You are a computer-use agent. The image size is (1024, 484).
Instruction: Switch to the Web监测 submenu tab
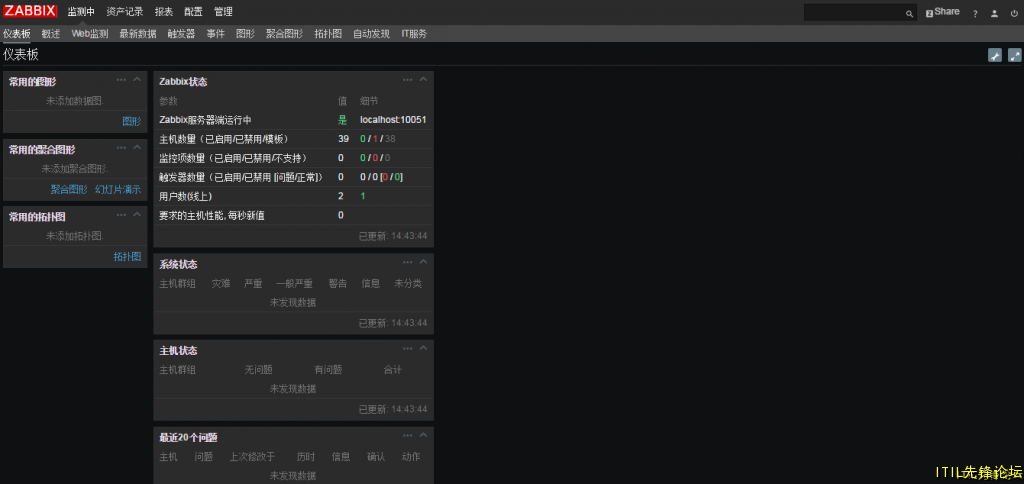(x=90, y=34)
